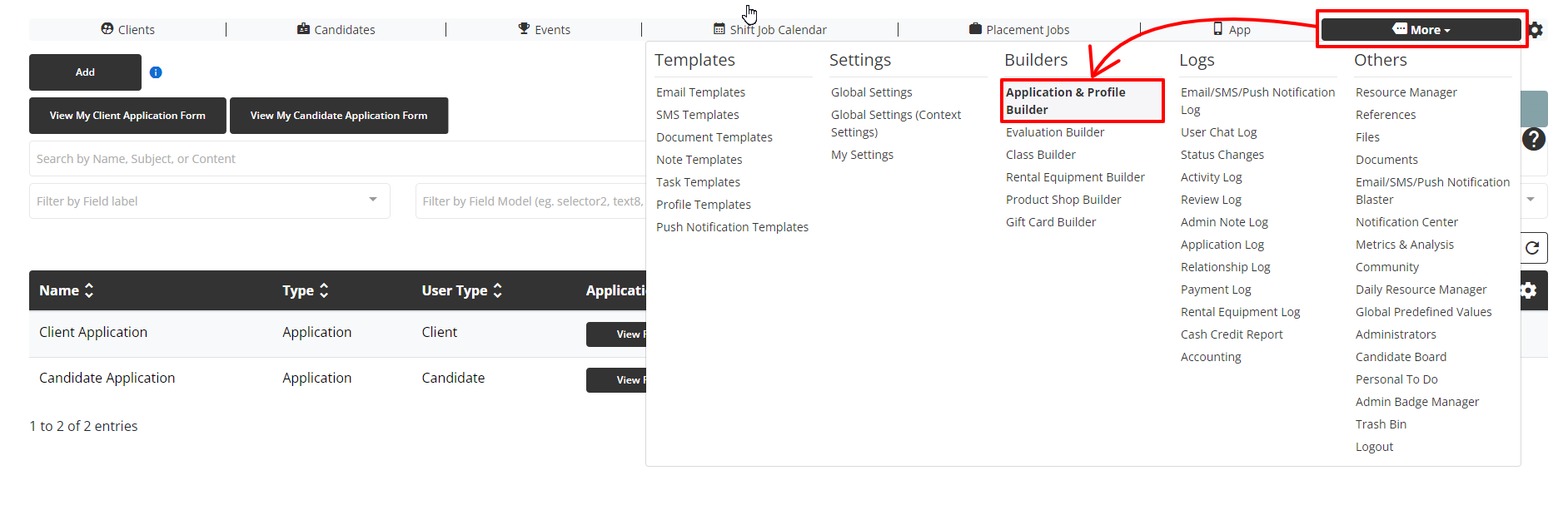The image size is (1568, 515).
Task: Click the search by name field
Action: point(337,159)
